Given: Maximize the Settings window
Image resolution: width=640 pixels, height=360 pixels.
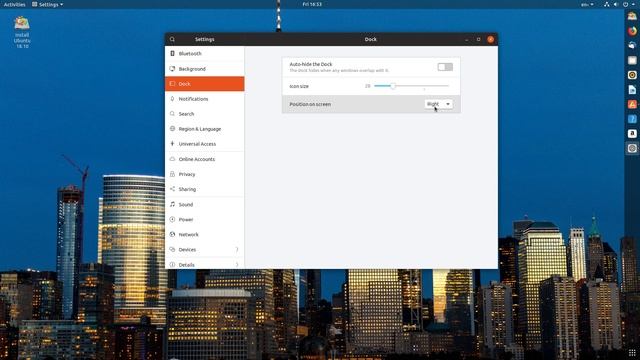Looking at the screenshot, I should coord(478,40).
